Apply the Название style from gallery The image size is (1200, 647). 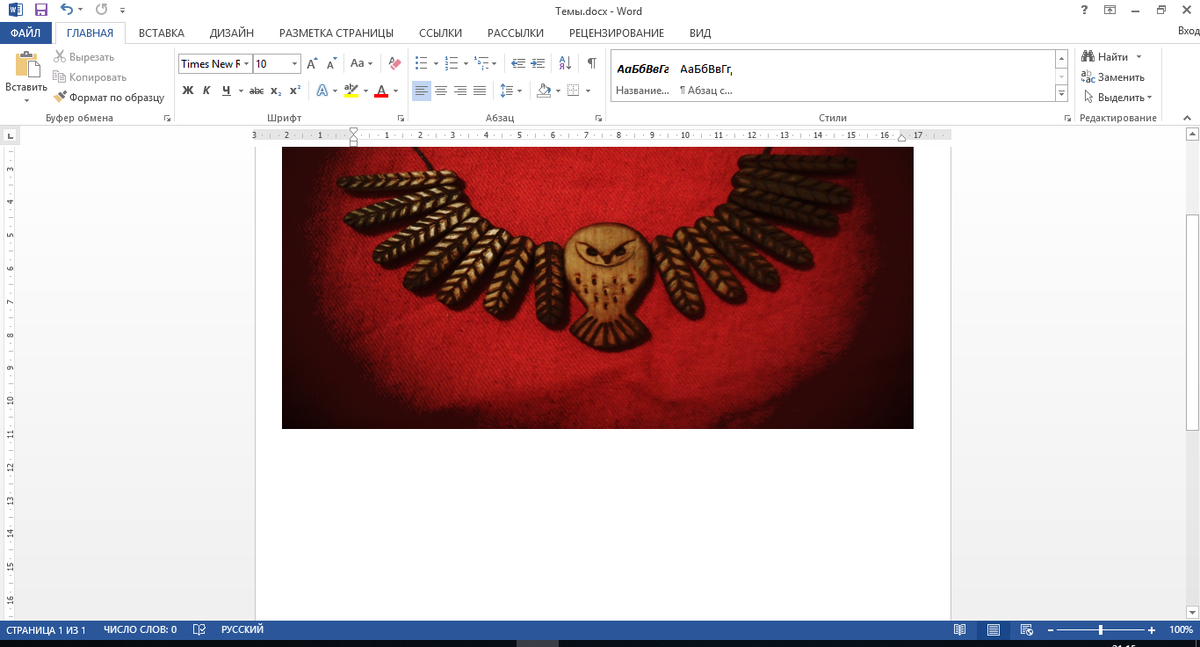click(x=642, y=79)
